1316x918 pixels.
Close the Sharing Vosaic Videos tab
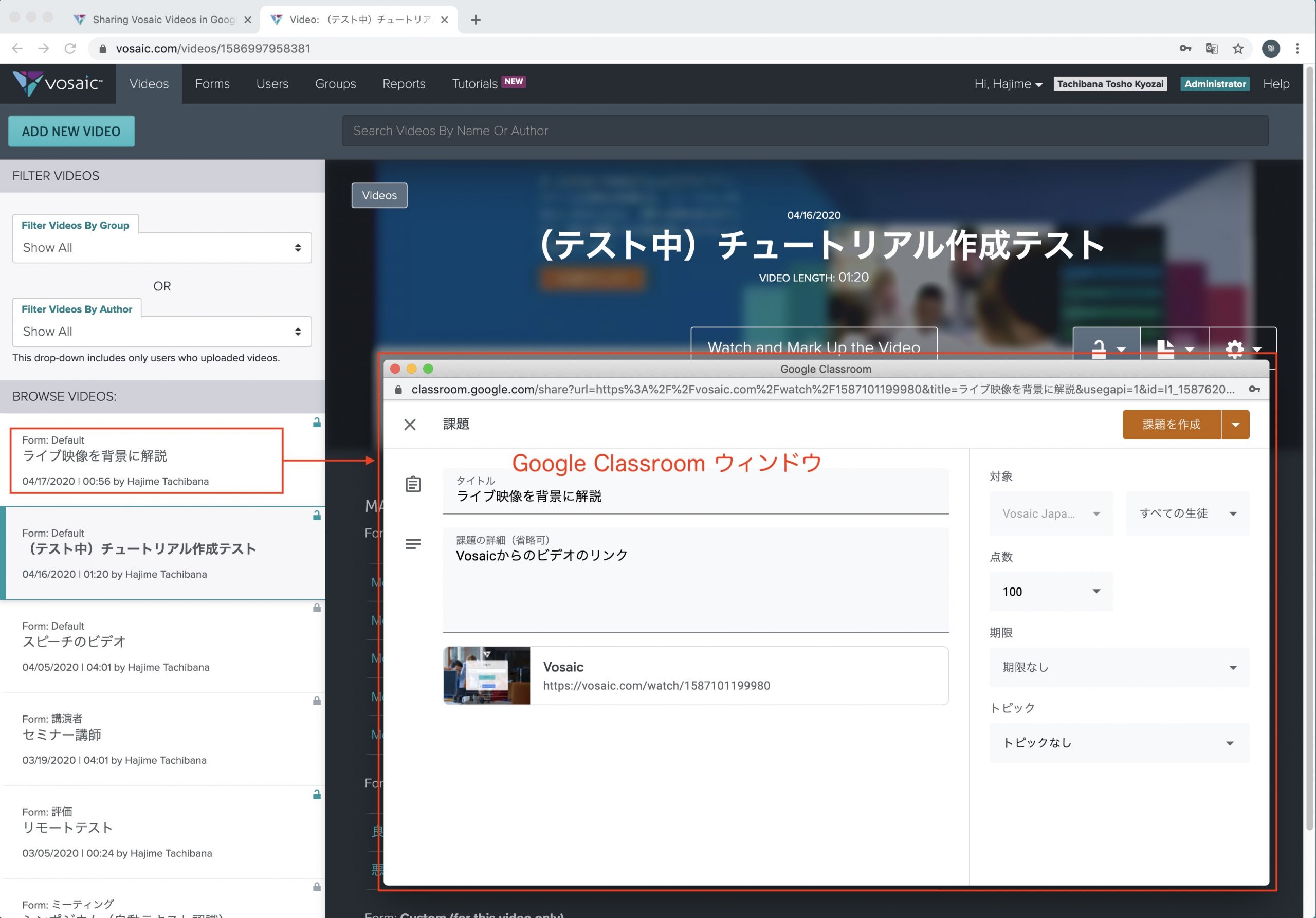tap(248, 20)
